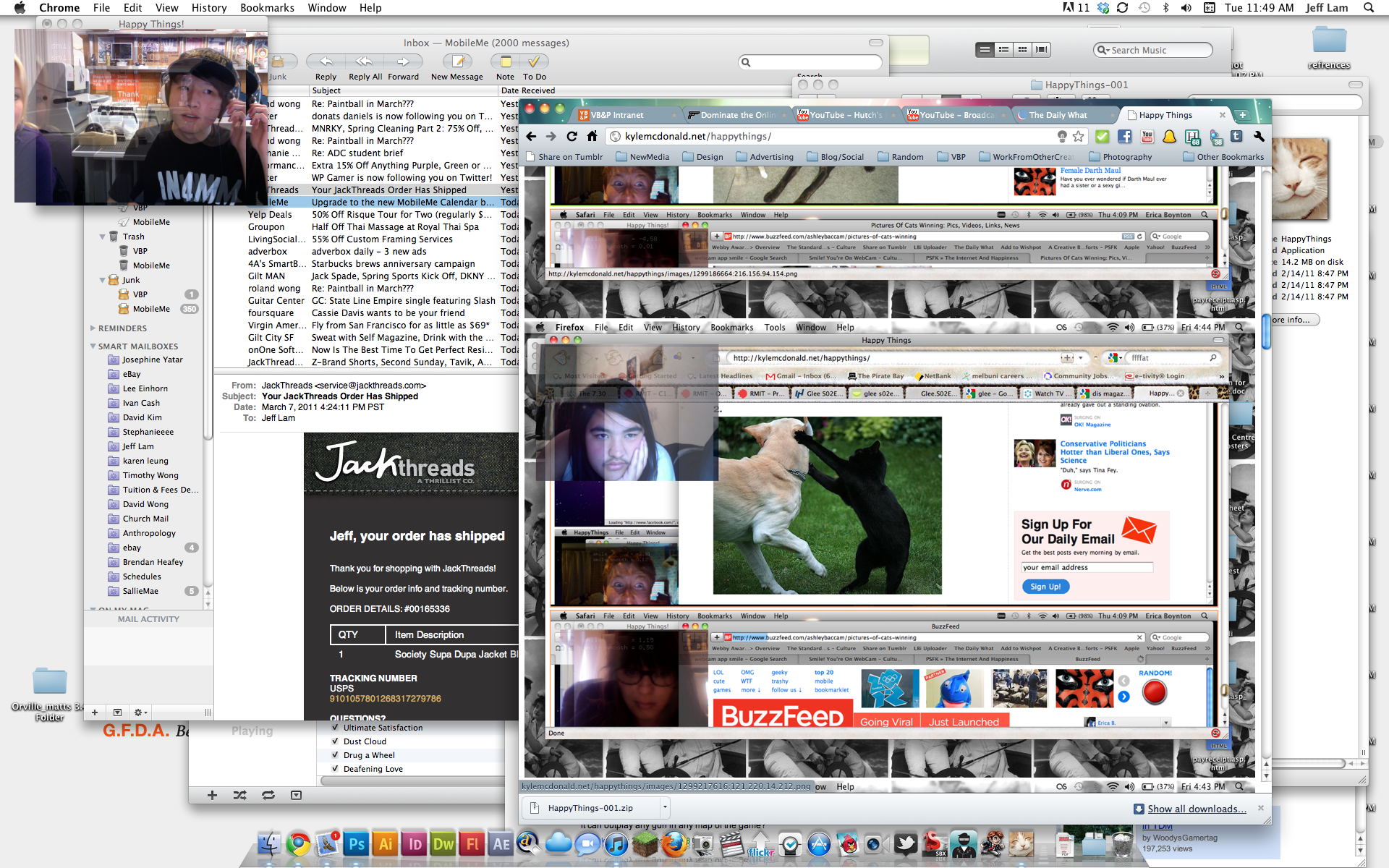Toggle shuffle in iTunes bottom bar
The image size is (1389, 868).
click(239, 795)
